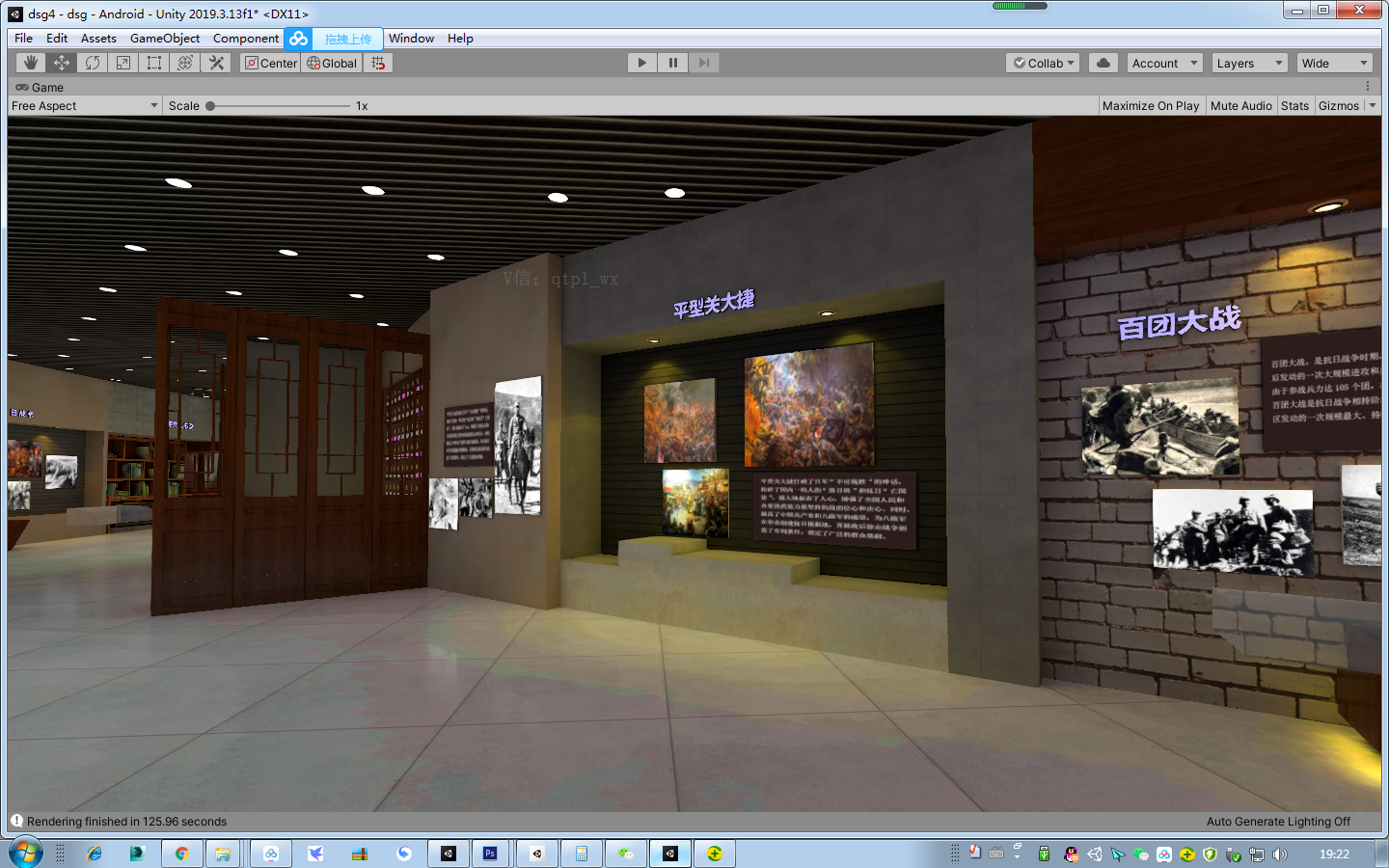Open the Windows Start menu
The width and height of the screenshot is (1389, 868).
[25, 854]
